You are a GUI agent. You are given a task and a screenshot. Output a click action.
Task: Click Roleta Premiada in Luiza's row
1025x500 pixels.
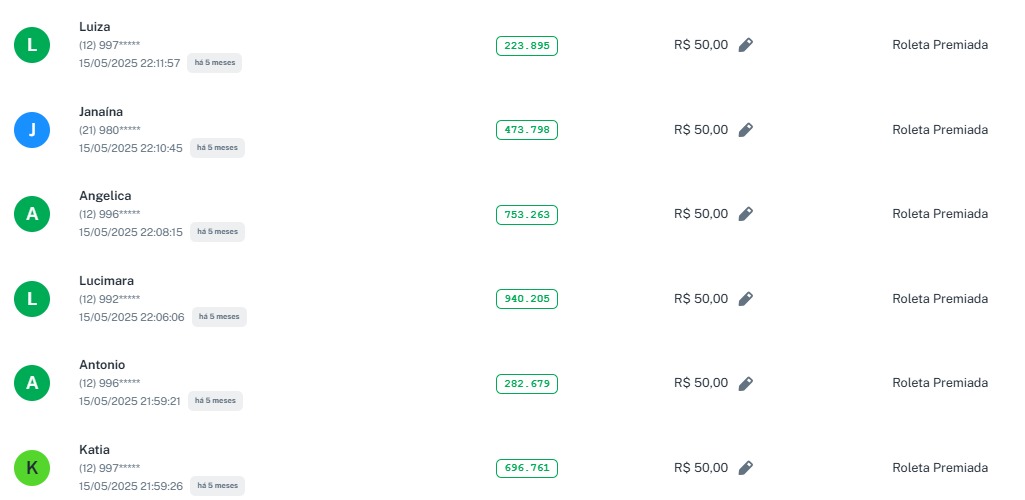940,45
